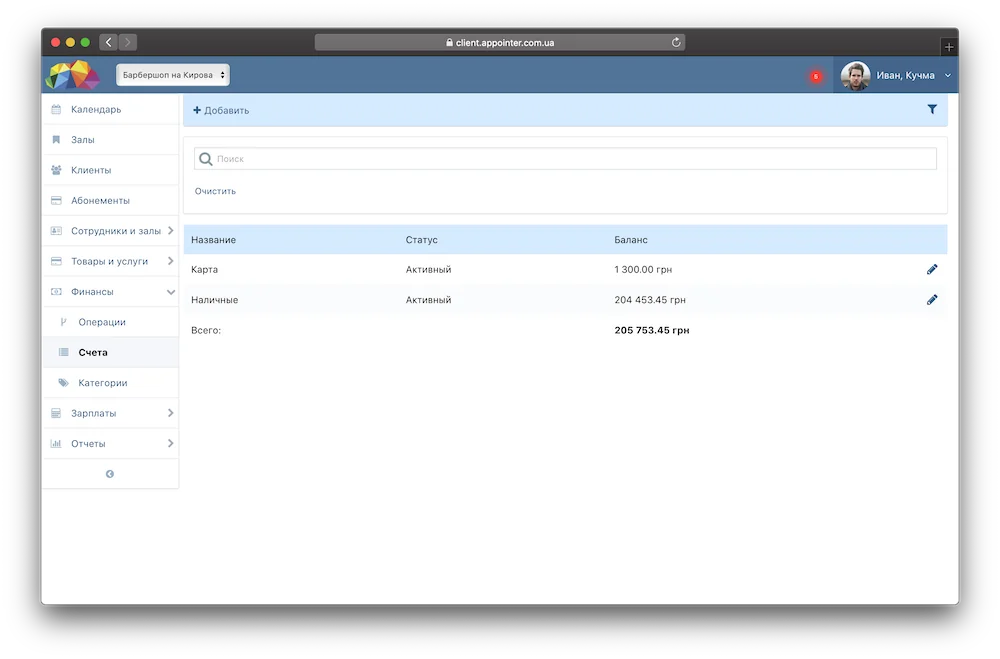The image size is (1000, 659).
Task: Click the Операции icon in sidebar
Action: [63, 322]
